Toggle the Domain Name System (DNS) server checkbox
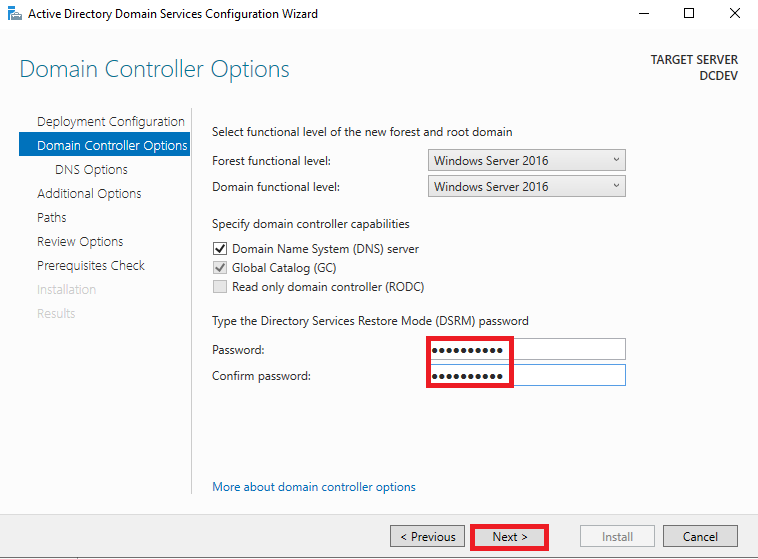This screenshot has width=758, height=559. coord(220,249)
